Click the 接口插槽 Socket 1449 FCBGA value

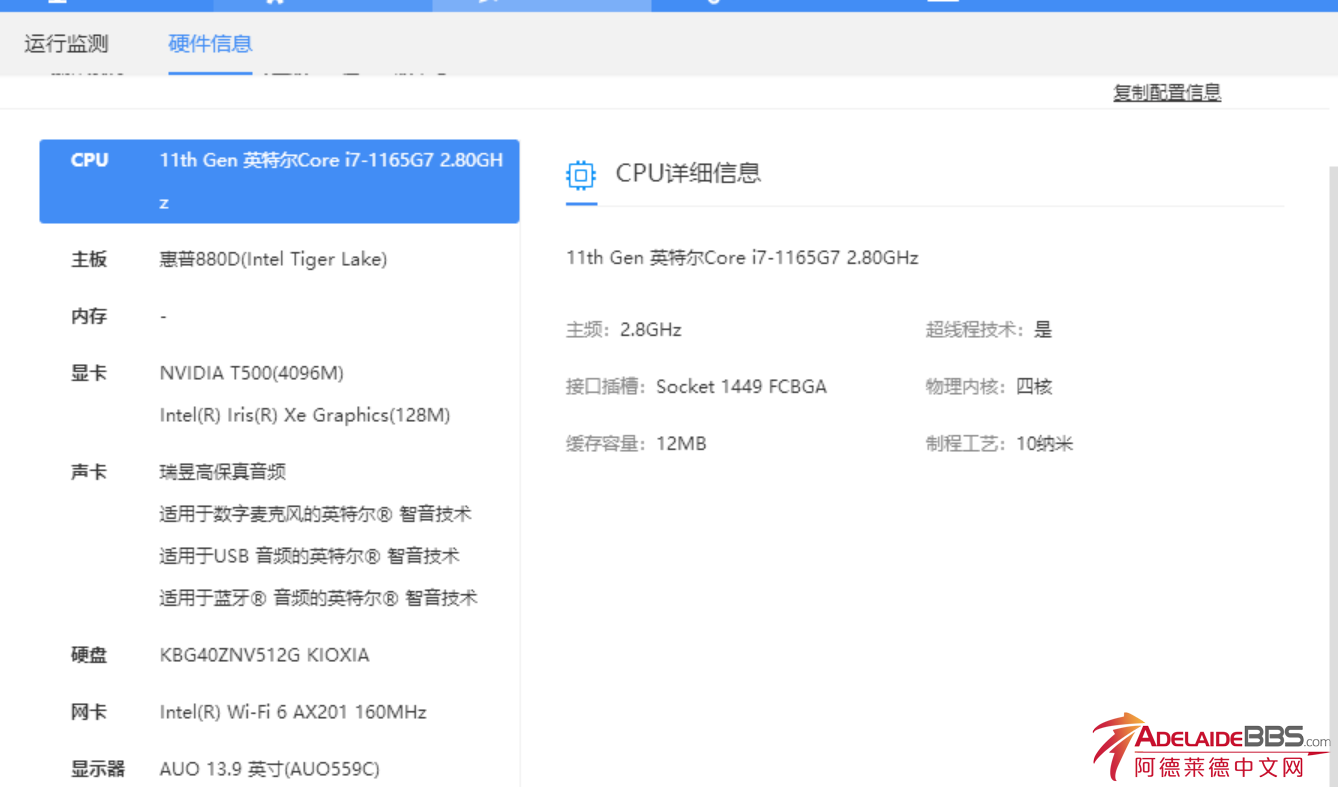tap(741, 387)
